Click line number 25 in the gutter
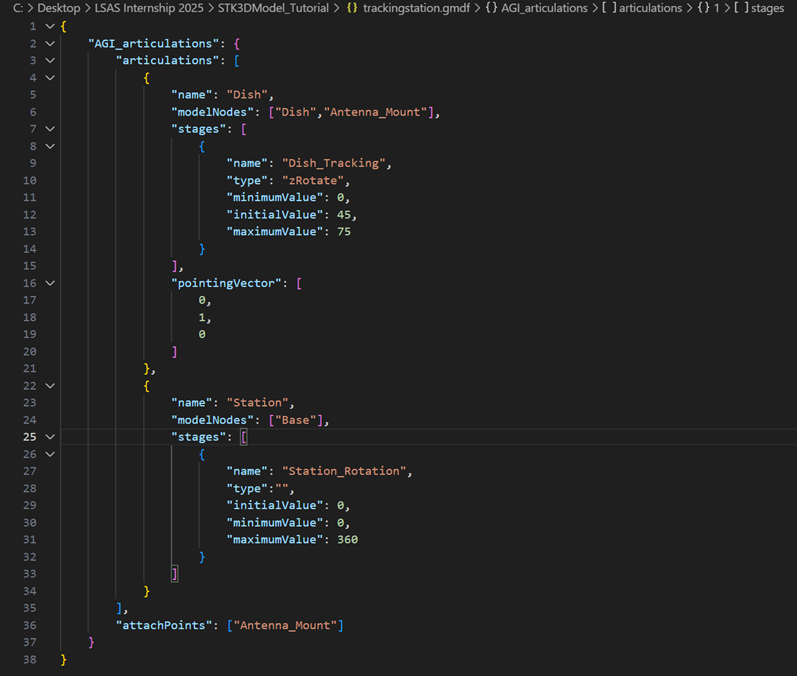This screenshot has height=676, width=797. coord(29,437)
